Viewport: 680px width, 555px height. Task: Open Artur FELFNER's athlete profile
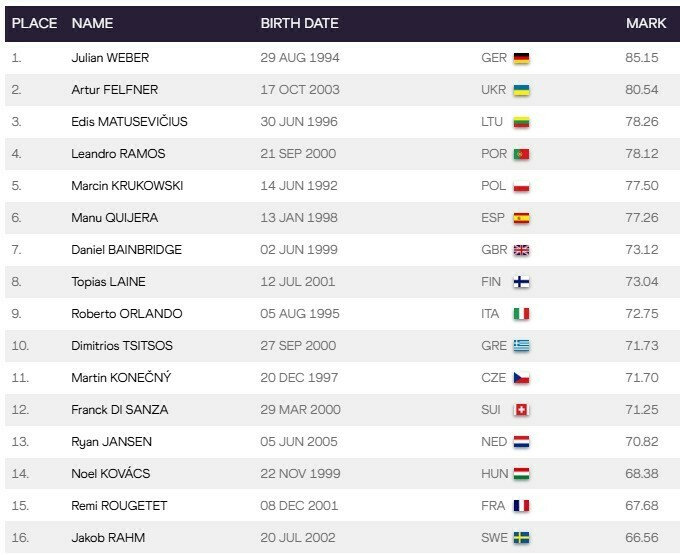tap(115, 90)
